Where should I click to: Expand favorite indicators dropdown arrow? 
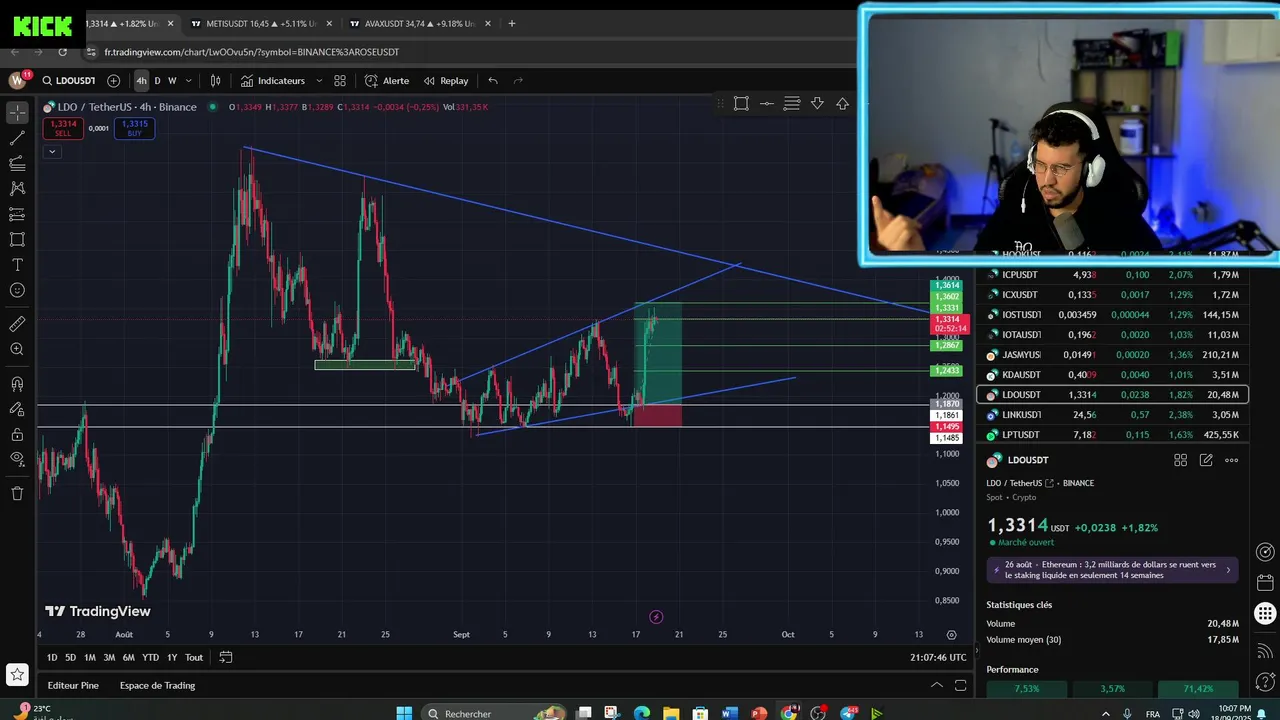pos(319,81)
